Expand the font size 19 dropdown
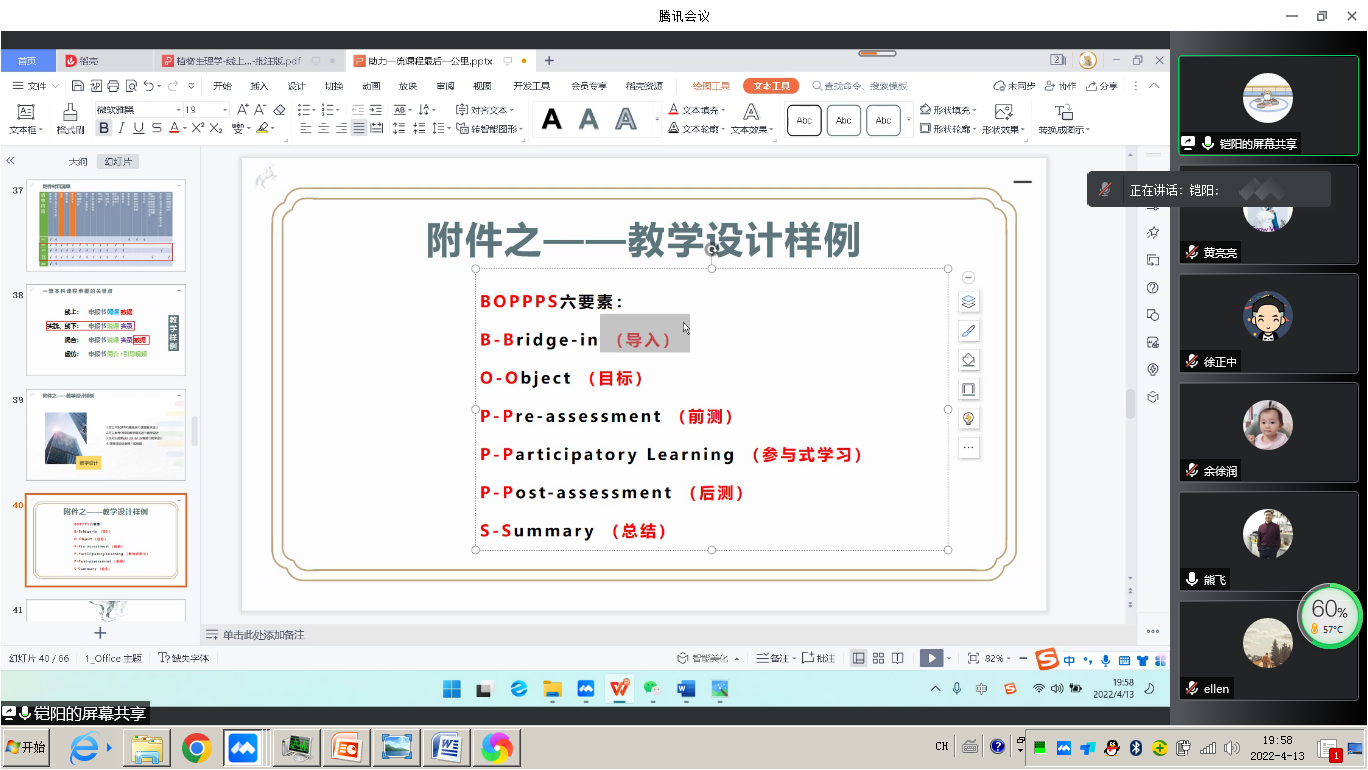The width and height of the screenshot is (1368, 770). pyautogui.click(x=224, y=109)
